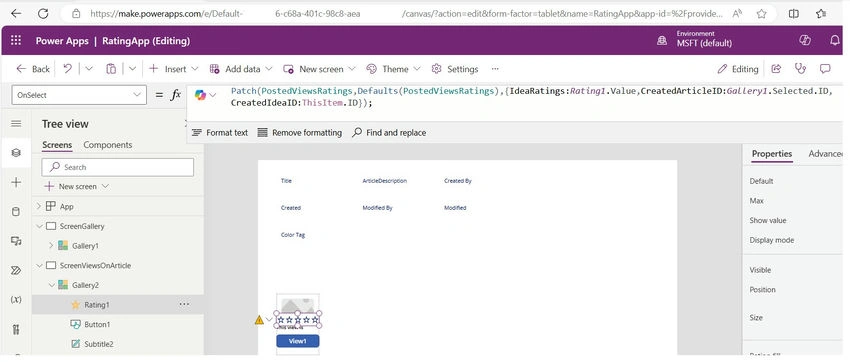Click New screen in the Tree view
The width and height of the screenshot is (850, 362).
coord(77,186)
